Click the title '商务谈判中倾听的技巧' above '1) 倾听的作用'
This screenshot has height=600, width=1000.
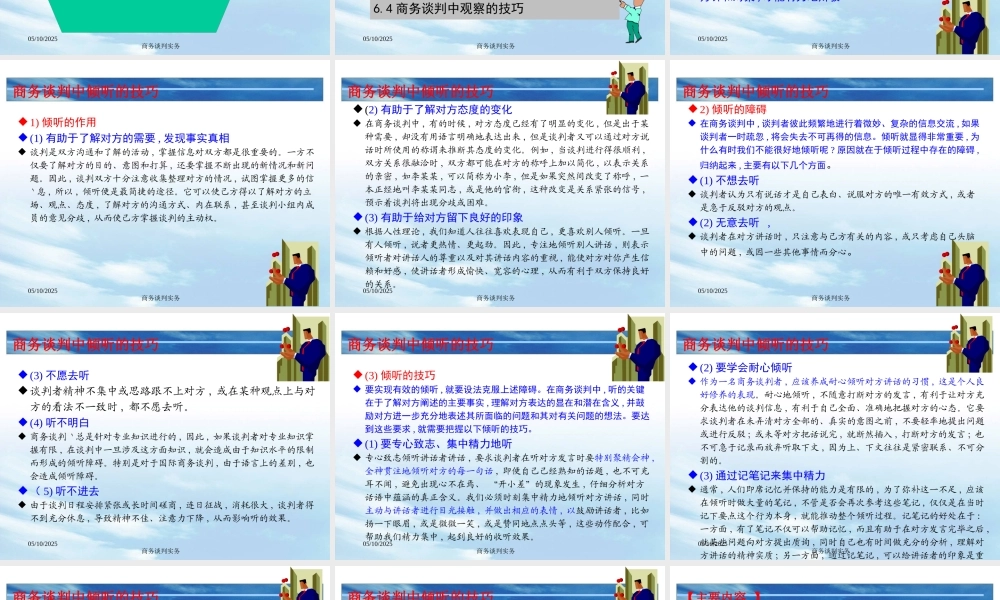click(x=86, y=92)
